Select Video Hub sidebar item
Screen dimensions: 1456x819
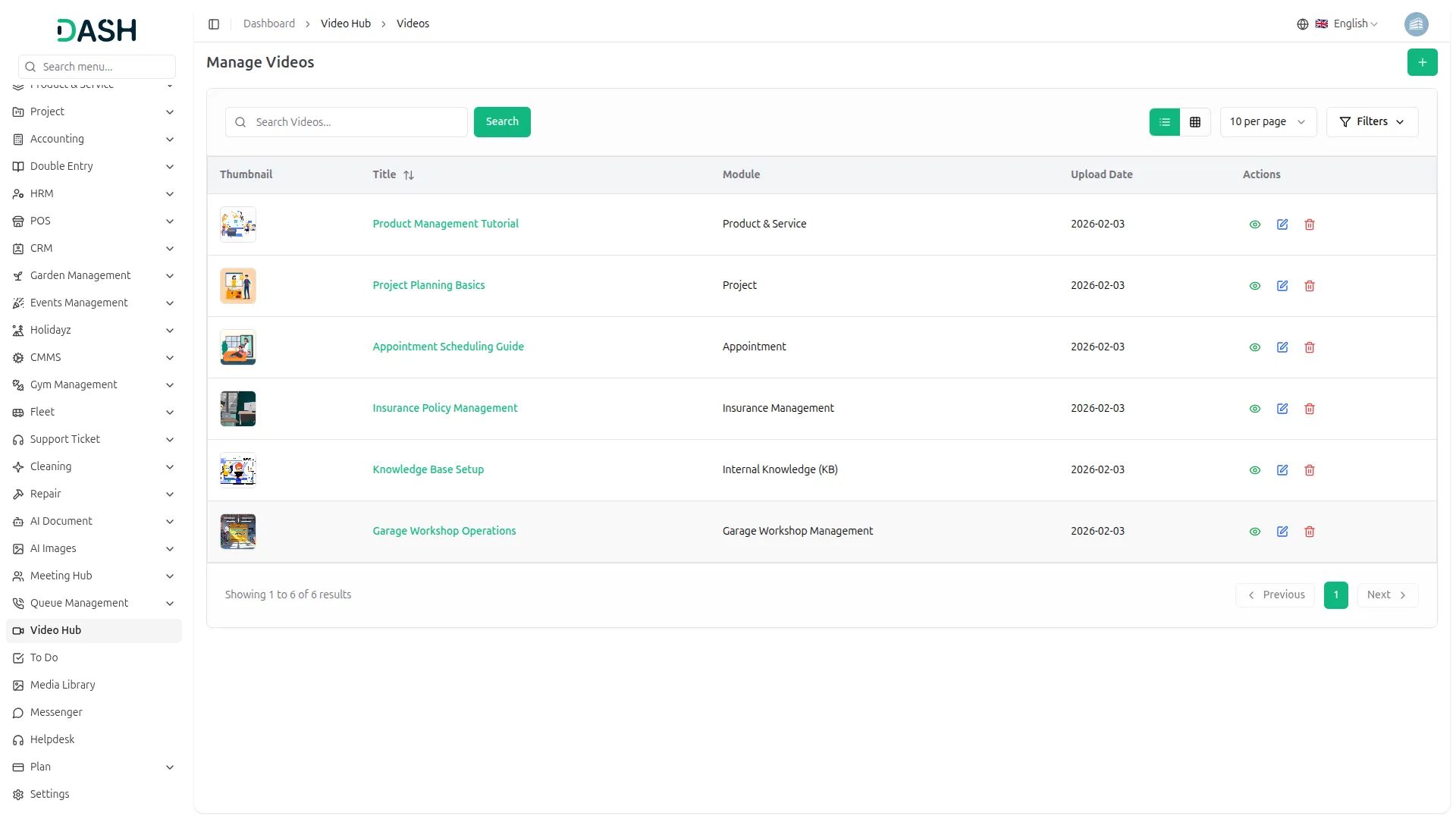(x=55, y=630)
